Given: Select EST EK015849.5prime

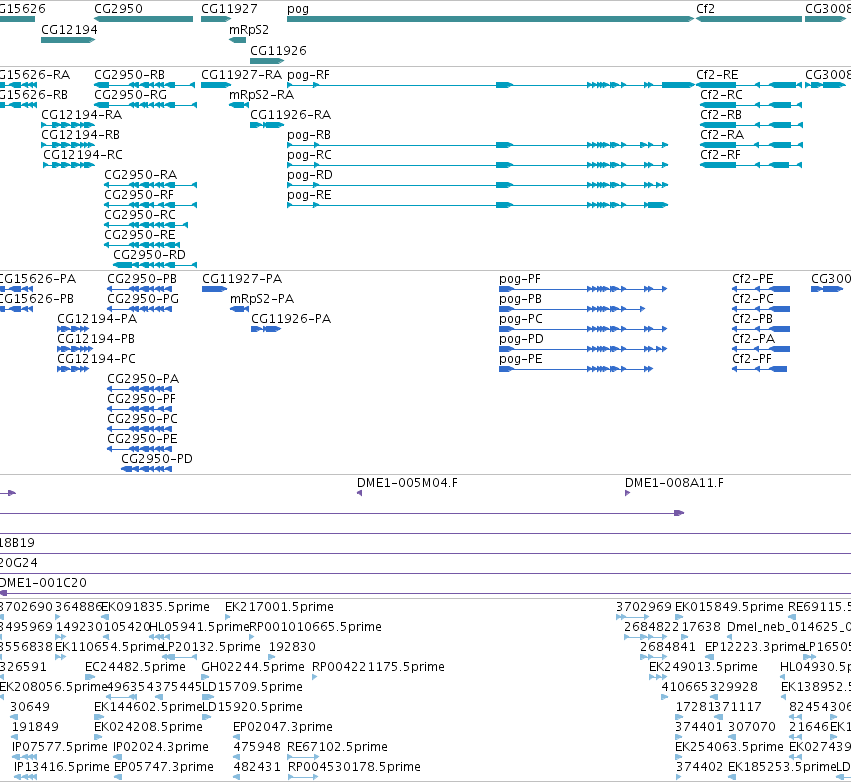Looking at the screenshot, I should click(679, 617).
